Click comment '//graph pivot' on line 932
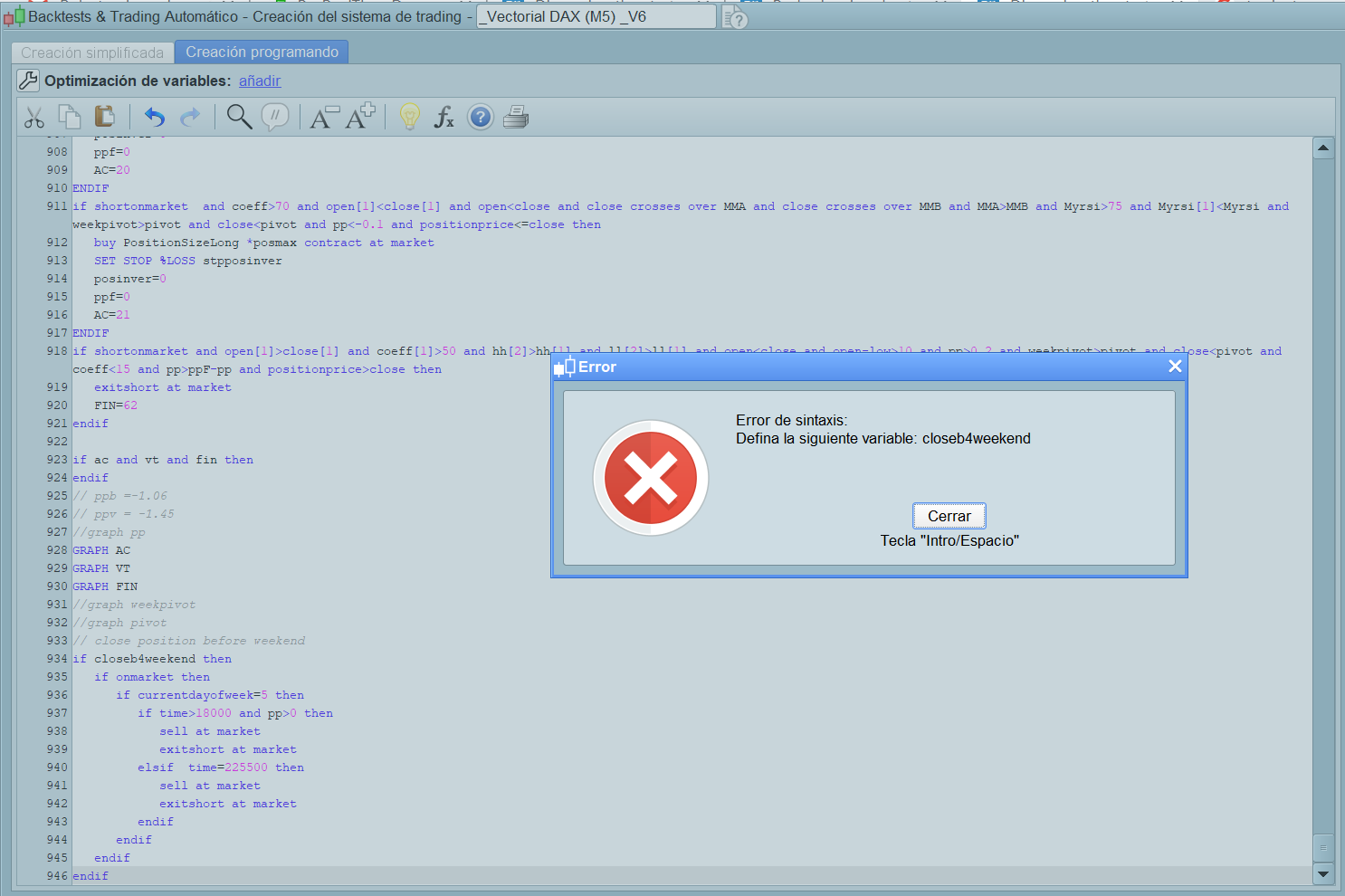Image resolution: width=1345 pixels, height=896 pixels. pyautogui.click(x=119, y=623)
